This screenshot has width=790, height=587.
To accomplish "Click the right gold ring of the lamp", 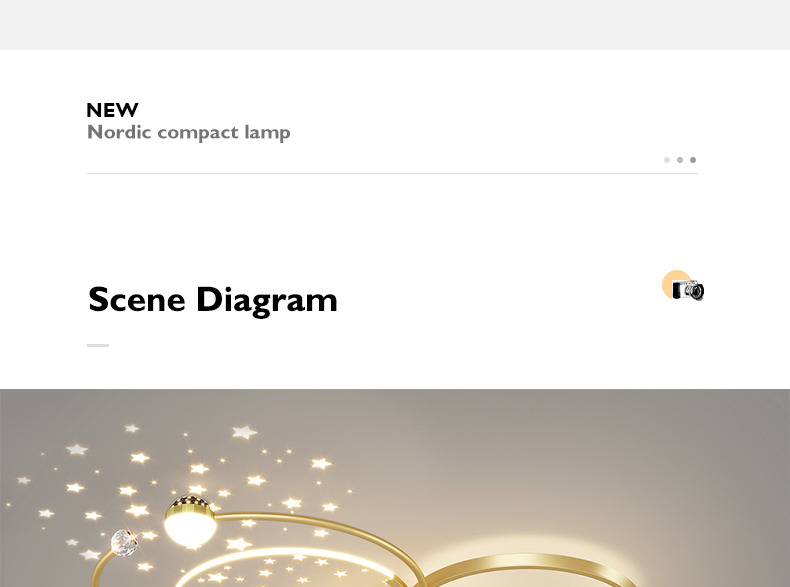I will pos(530,560).
